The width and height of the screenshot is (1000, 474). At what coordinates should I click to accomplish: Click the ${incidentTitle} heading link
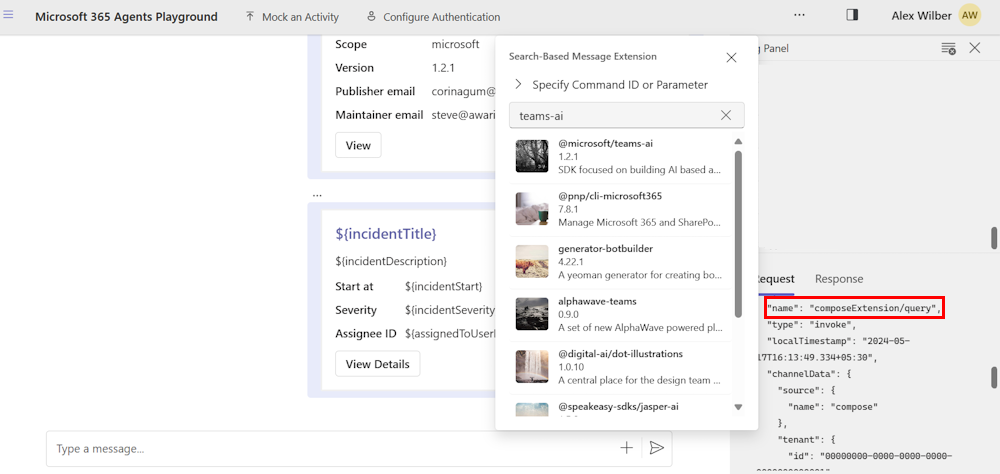coord(386,234)
